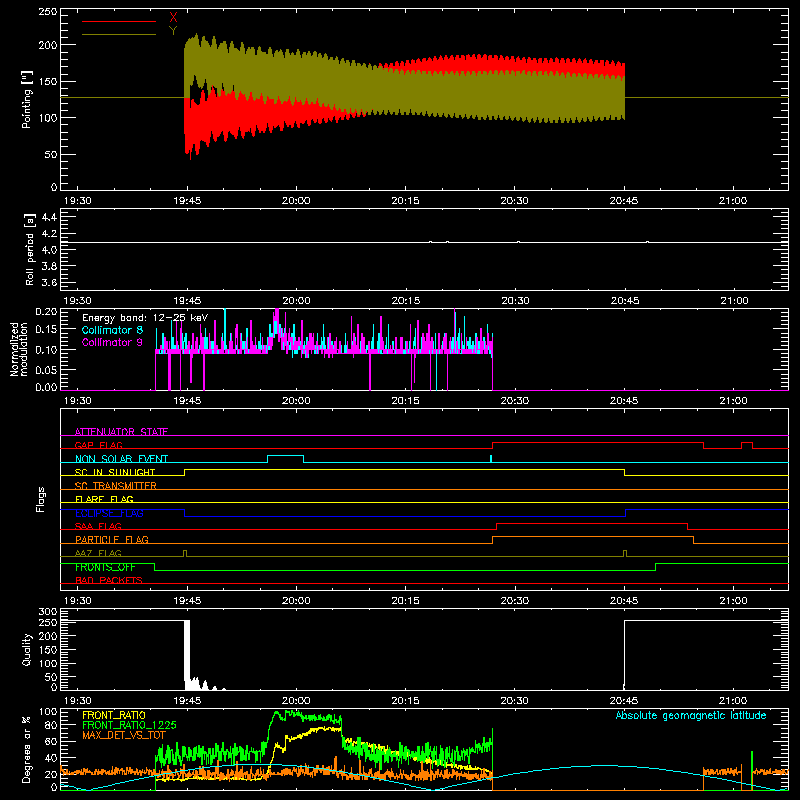This screenshot has width=800, height=800.
Task: Select the FLARE_FLAG label
Action: 104,499
